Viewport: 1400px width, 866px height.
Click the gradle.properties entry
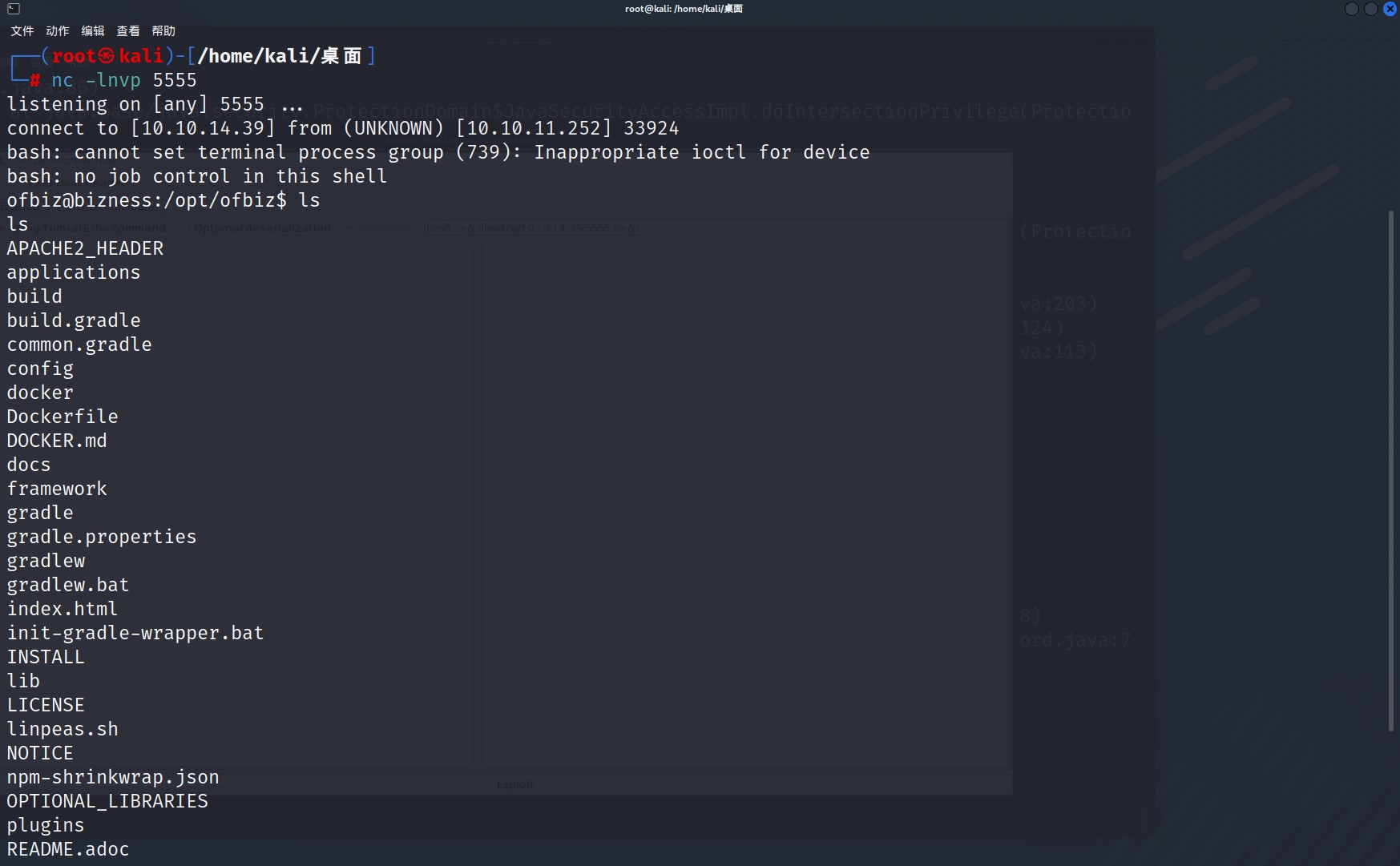(102, 537)
